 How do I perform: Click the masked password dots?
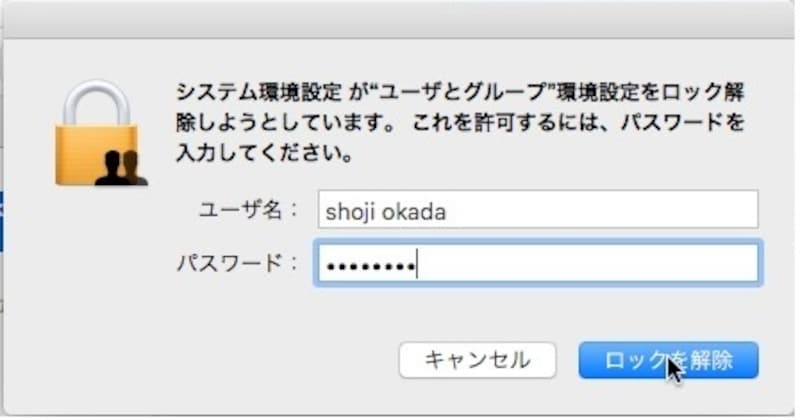pos(366,265)
